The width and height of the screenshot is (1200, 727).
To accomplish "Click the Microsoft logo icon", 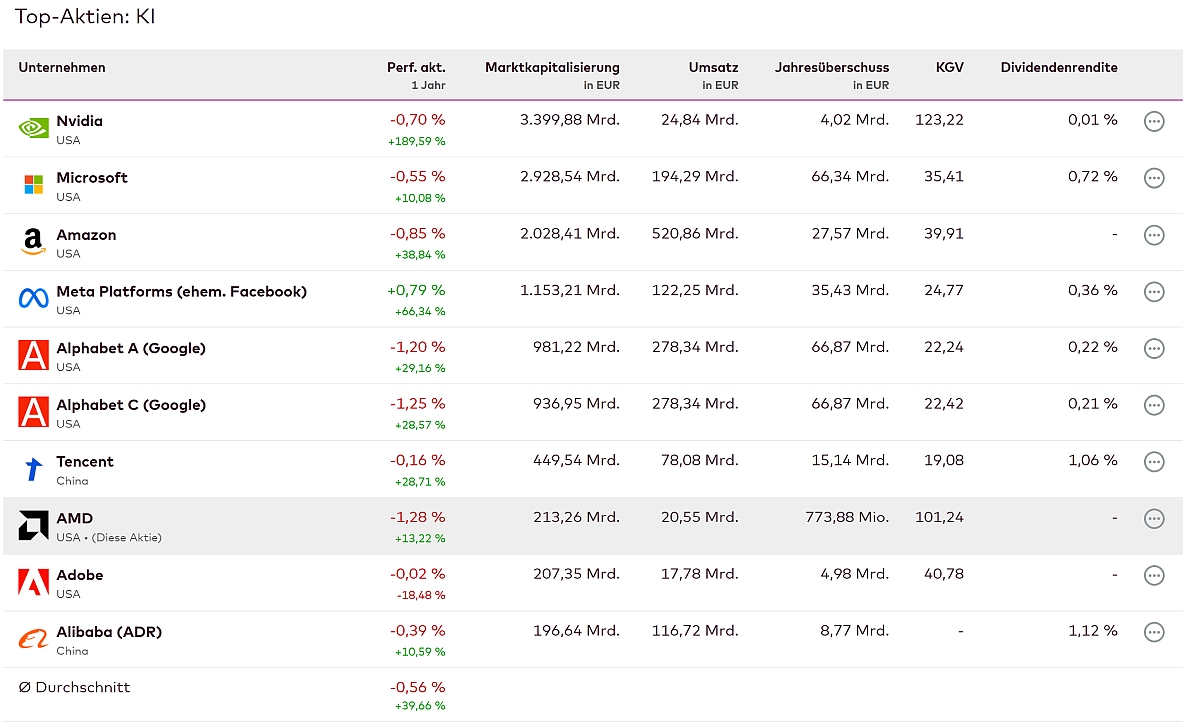I will pyautogui.click(x=33, y=185).
